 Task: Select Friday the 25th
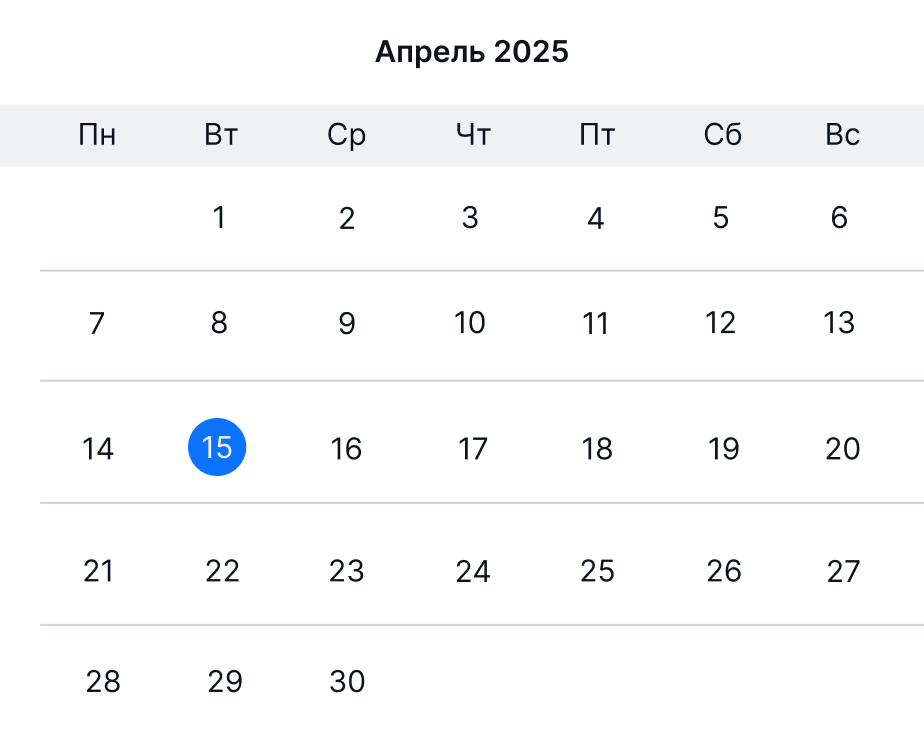pos(597,571)
